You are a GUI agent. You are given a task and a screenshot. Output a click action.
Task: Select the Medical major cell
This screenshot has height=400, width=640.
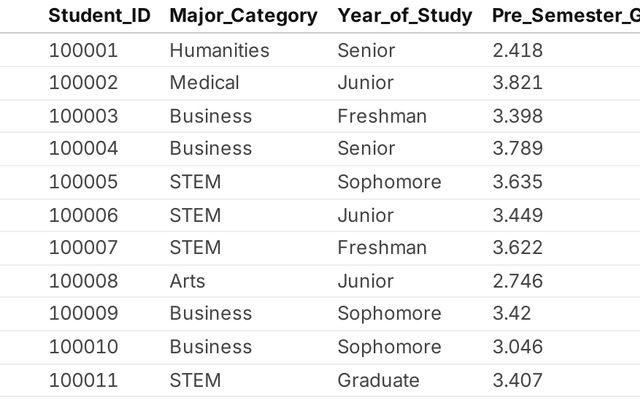[x=204, y=83]
